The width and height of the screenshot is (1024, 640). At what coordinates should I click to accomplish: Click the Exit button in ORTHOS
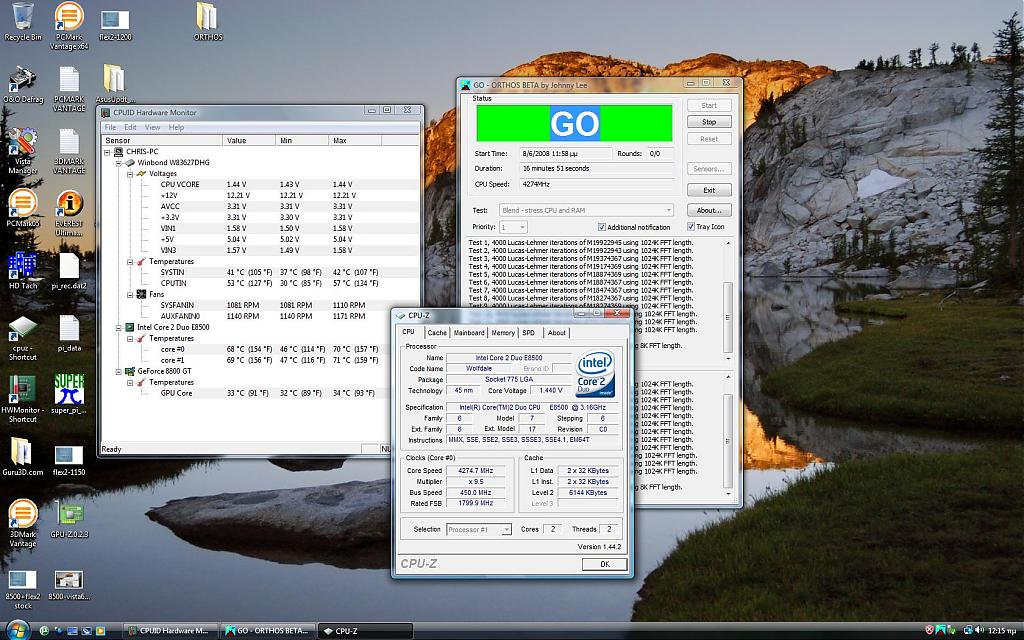(x=709, y=190)
